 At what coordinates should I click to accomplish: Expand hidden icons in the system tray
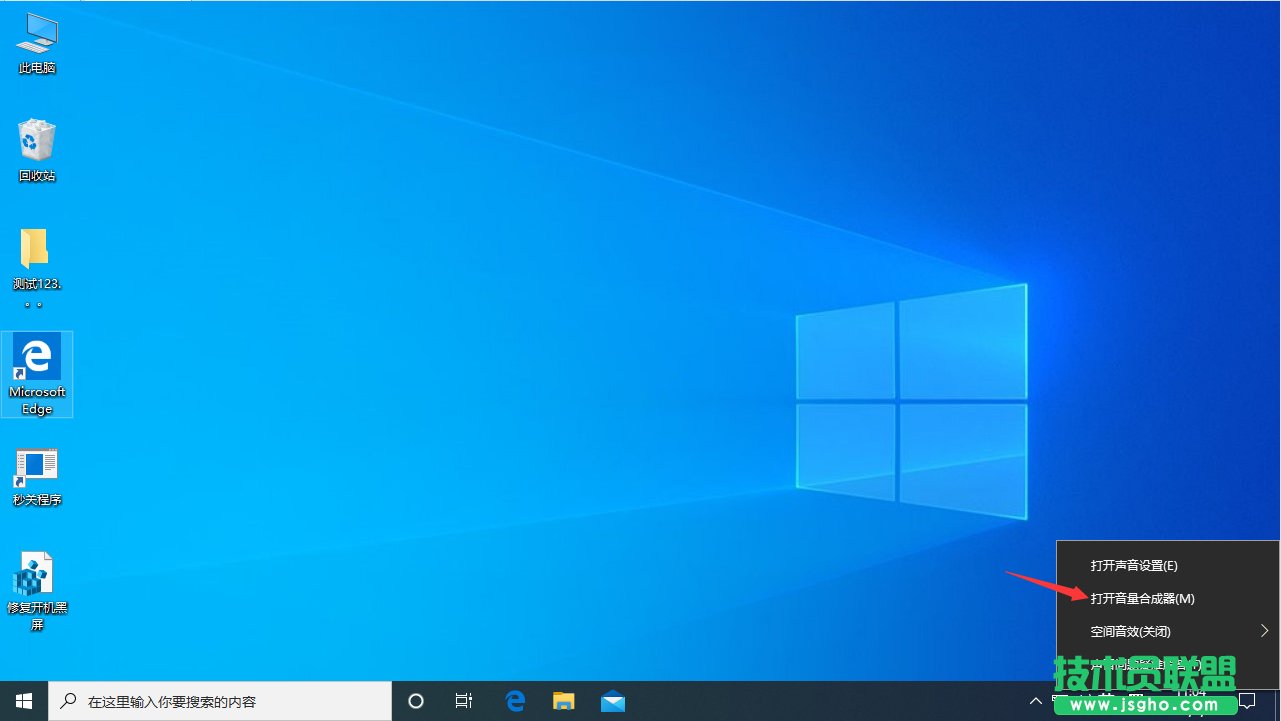coord(1035,701)
